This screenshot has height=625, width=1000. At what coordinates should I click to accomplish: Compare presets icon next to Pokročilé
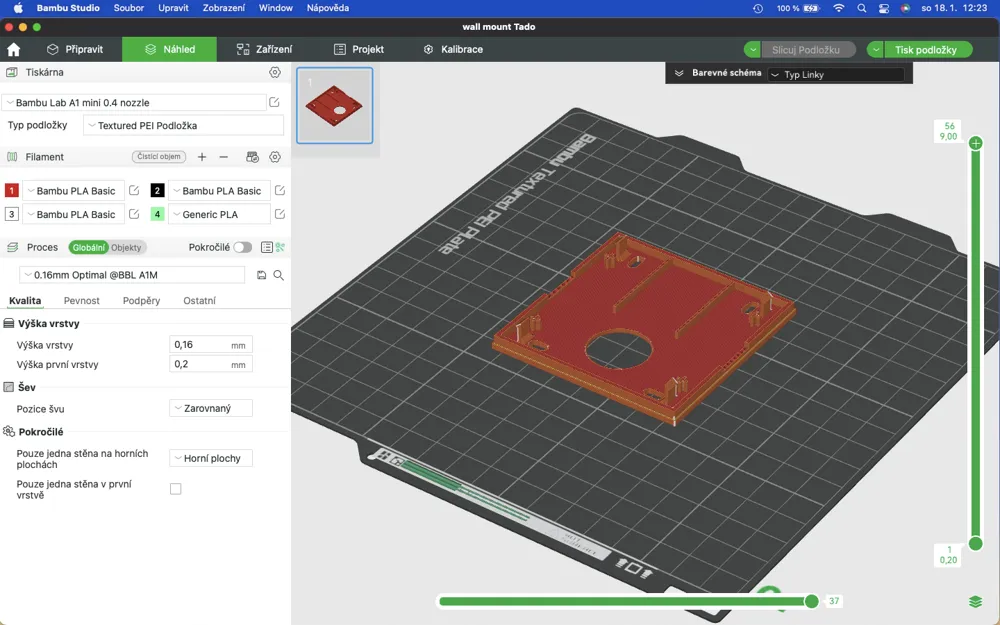(281, 247)
